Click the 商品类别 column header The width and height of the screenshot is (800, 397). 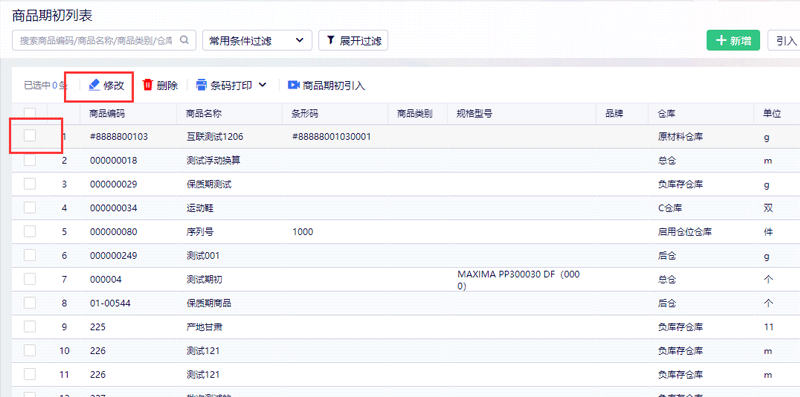tap(415, 113)
